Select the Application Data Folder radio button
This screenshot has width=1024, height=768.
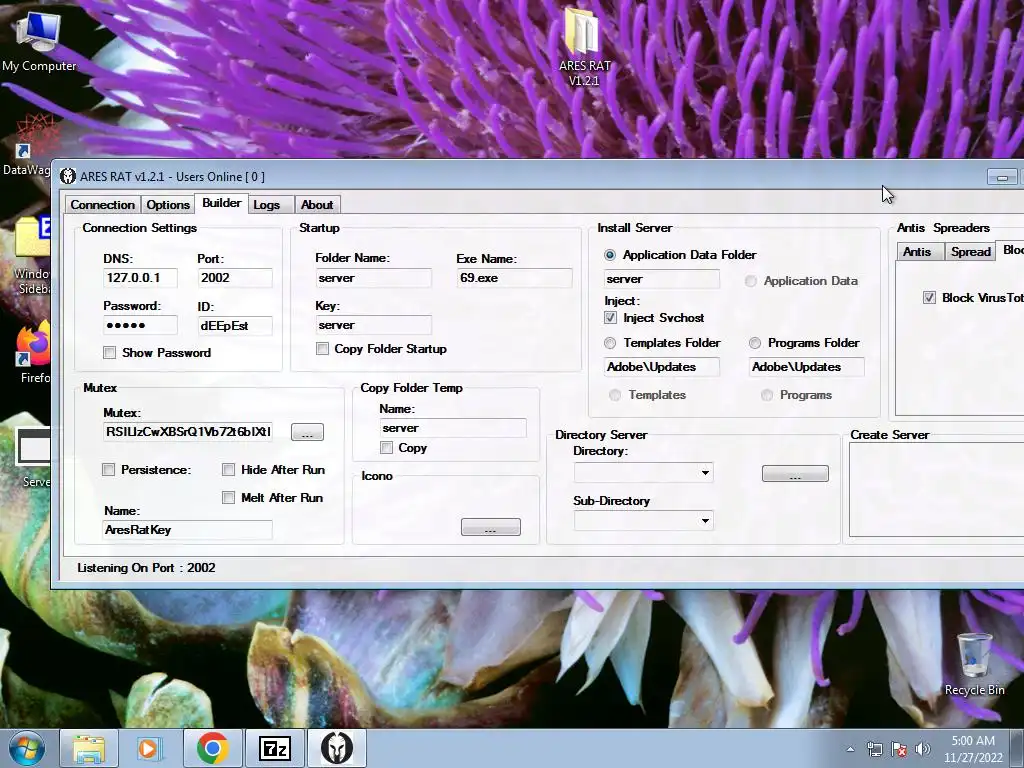610,255
